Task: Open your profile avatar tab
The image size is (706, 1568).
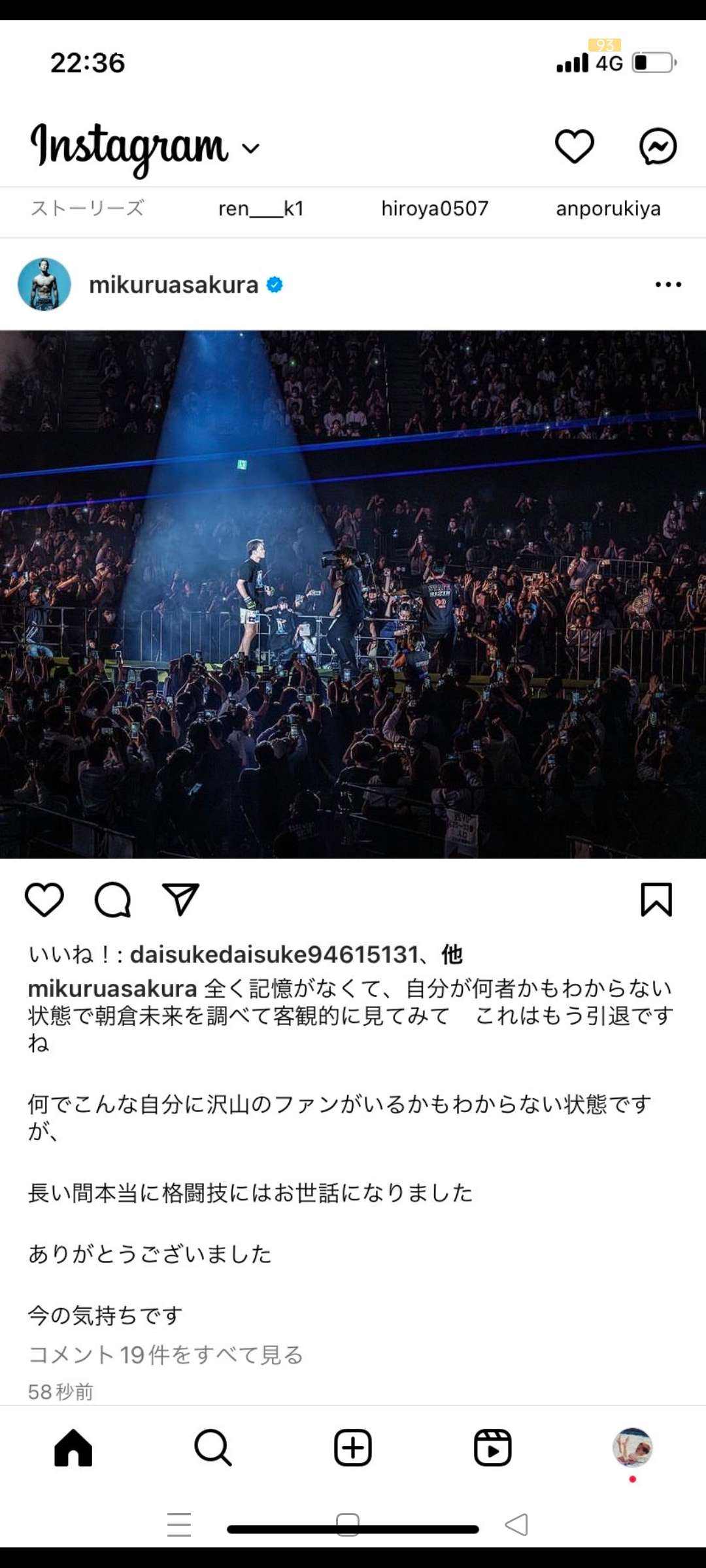Action: pos(632,1448)
